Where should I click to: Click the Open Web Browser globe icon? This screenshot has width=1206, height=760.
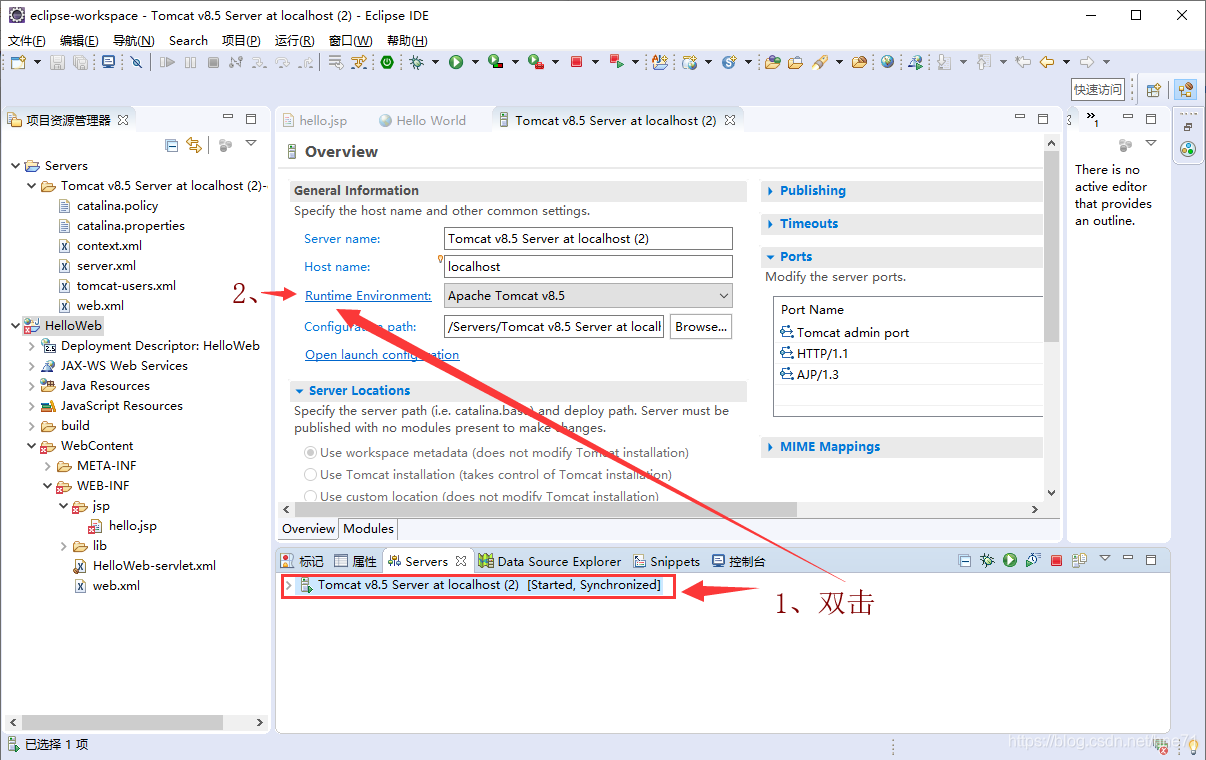[887, 62]
